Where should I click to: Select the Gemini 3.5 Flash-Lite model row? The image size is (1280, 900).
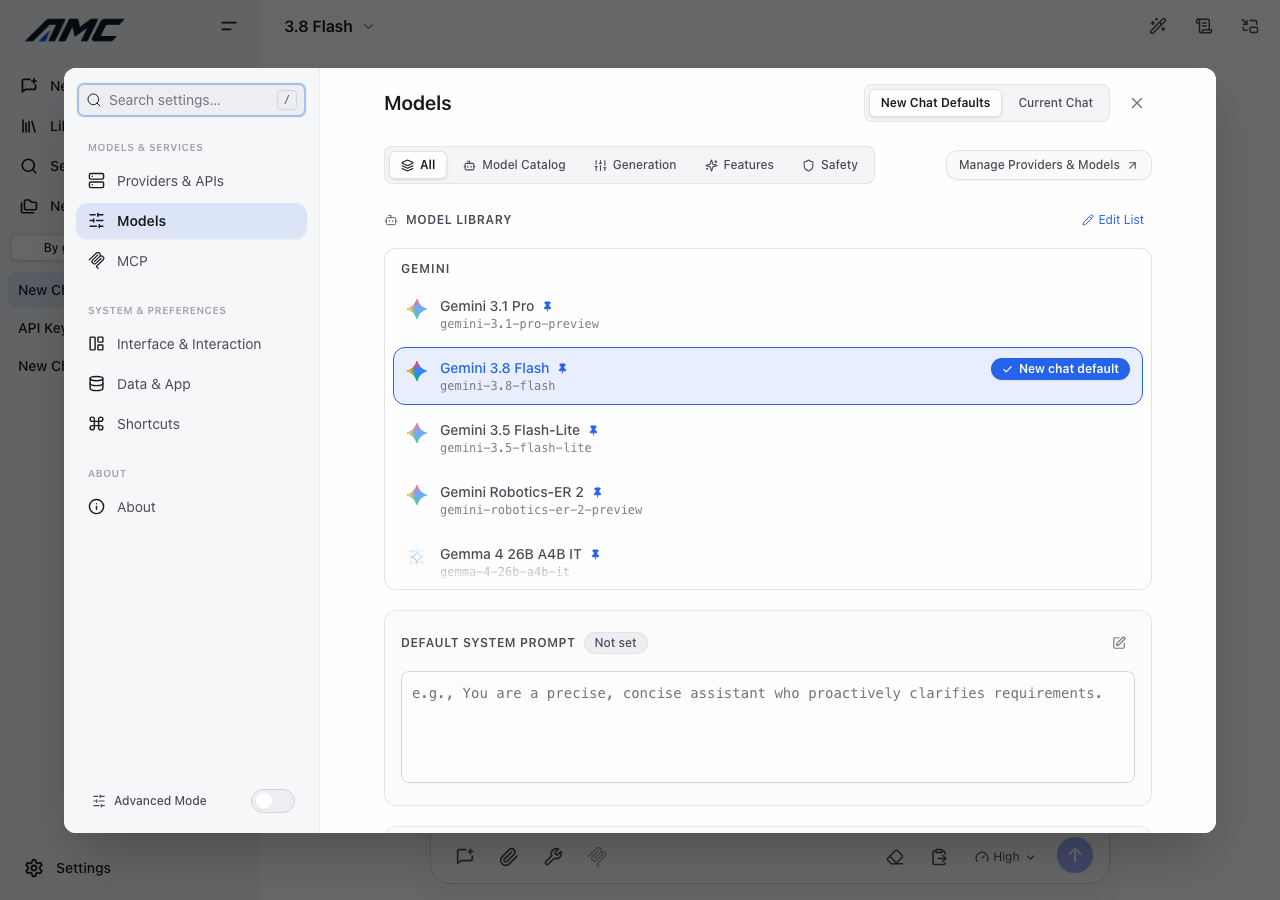coord(768,438)
